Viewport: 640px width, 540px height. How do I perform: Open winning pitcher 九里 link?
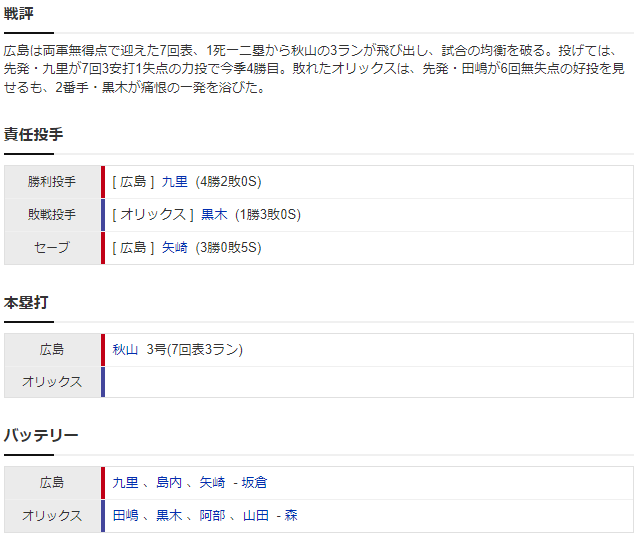[174, 182]
